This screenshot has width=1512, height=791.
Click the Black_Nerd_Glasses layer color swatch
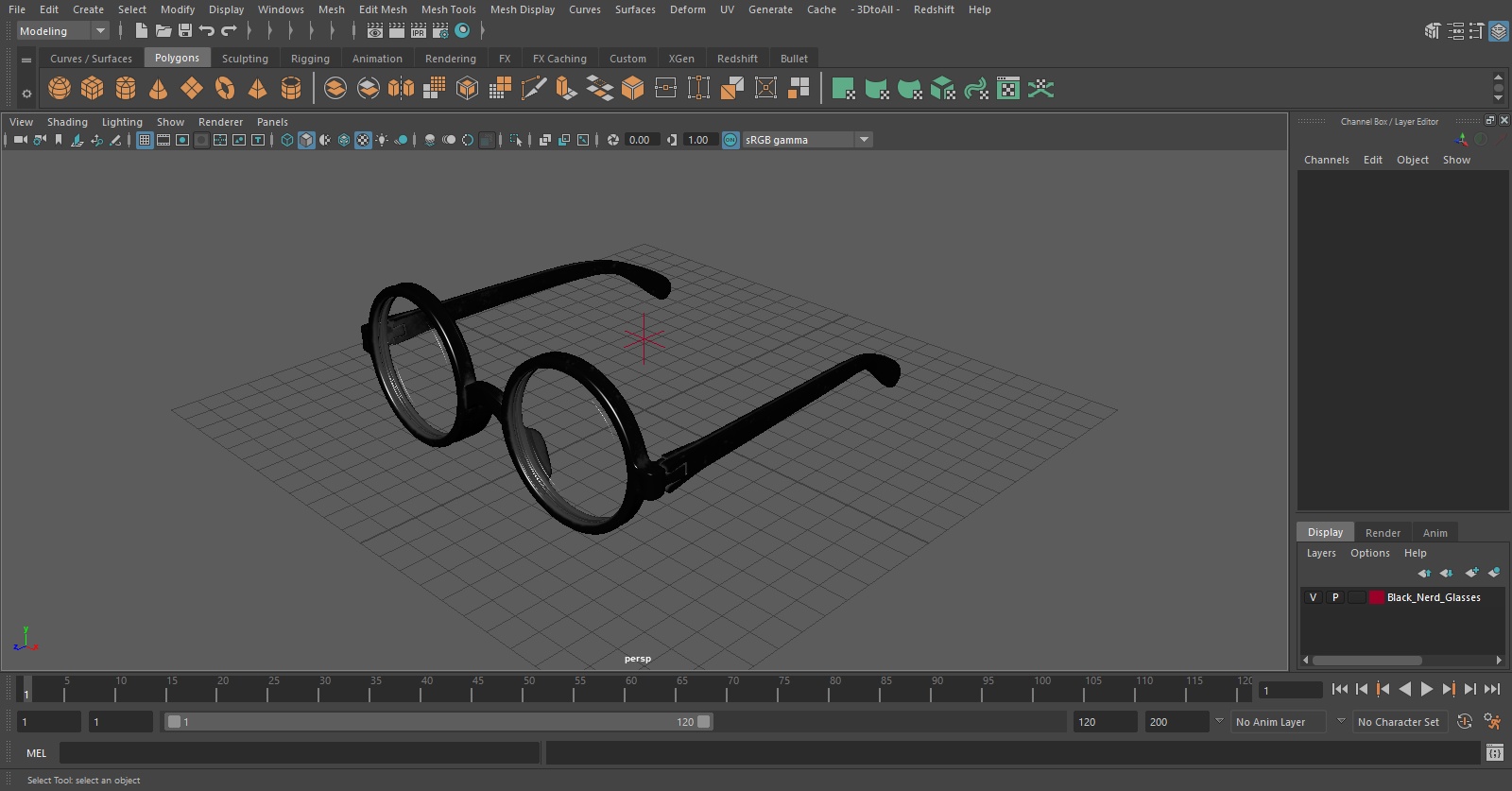[x=1377, y=597]
